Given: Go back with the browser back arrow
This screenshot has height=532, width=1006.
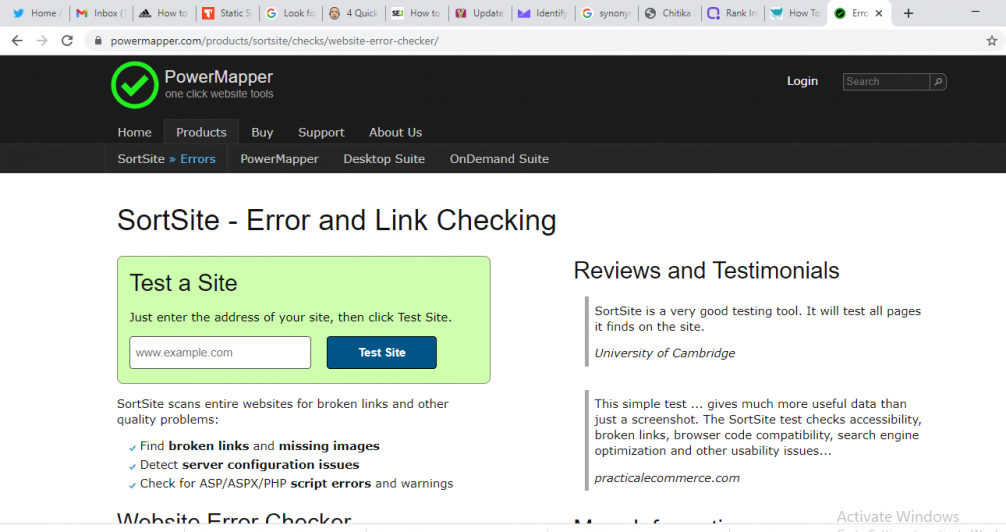Looking at the screenshot, I should [x=17, y=40].
